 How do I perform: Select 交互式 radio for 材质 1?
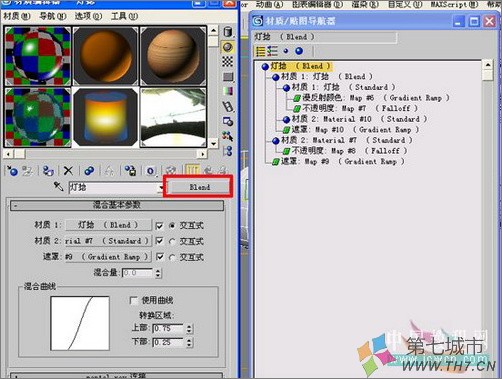(172, 226)
